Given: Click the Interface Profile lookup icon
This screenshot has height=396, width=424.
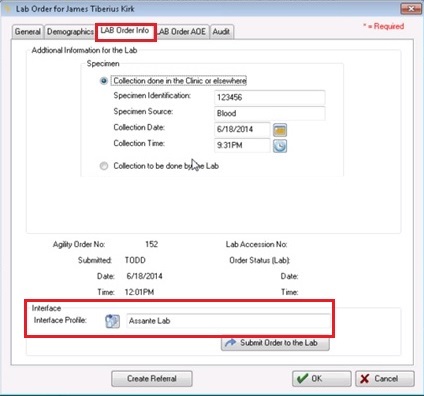Looking at the screenshot, I should [x=112, y=321].
